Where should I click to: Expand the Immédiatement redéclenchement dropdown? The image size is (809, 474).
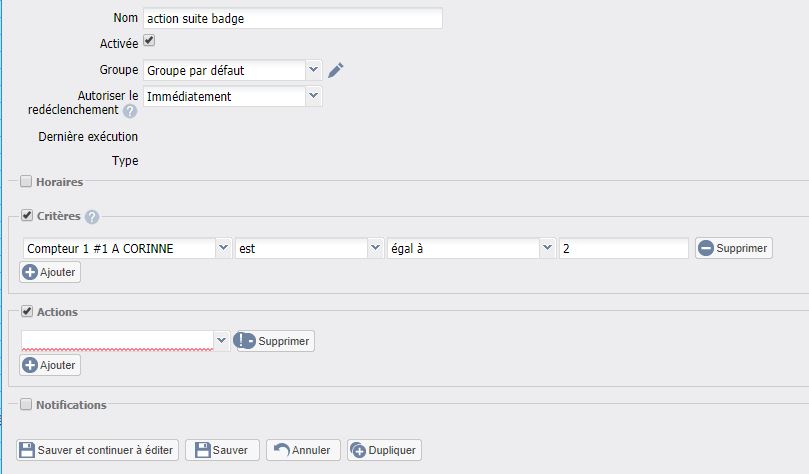point(314,96)
